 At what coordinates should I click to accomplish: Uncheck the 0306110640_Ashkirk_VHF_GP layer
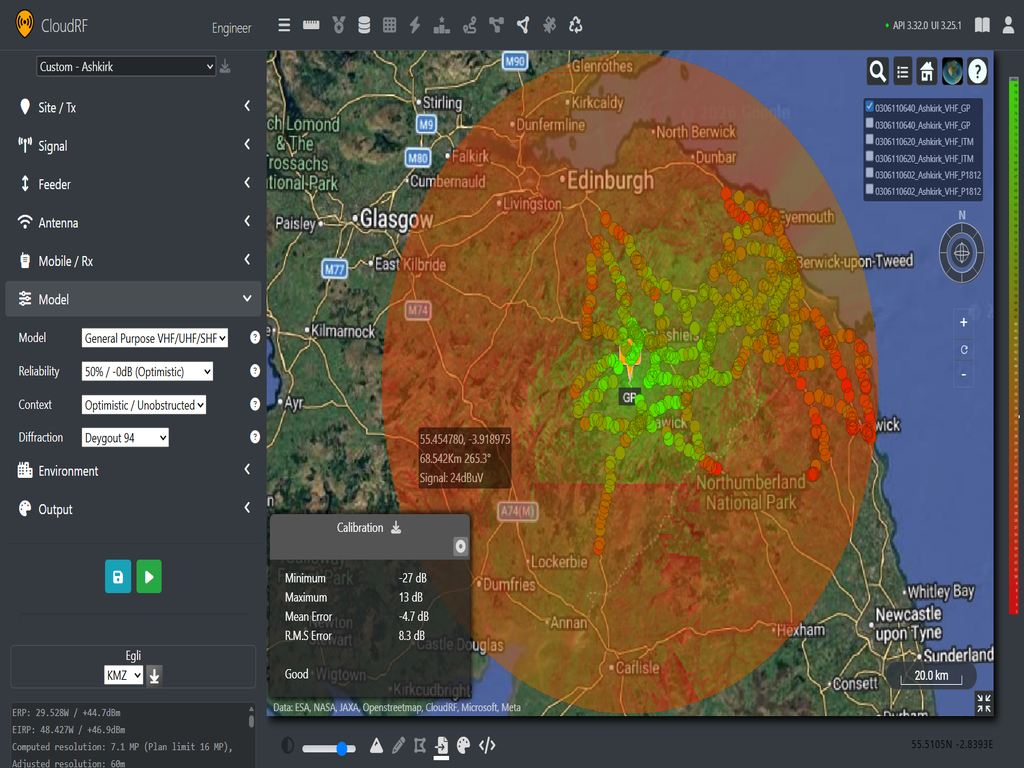(869, 106)
